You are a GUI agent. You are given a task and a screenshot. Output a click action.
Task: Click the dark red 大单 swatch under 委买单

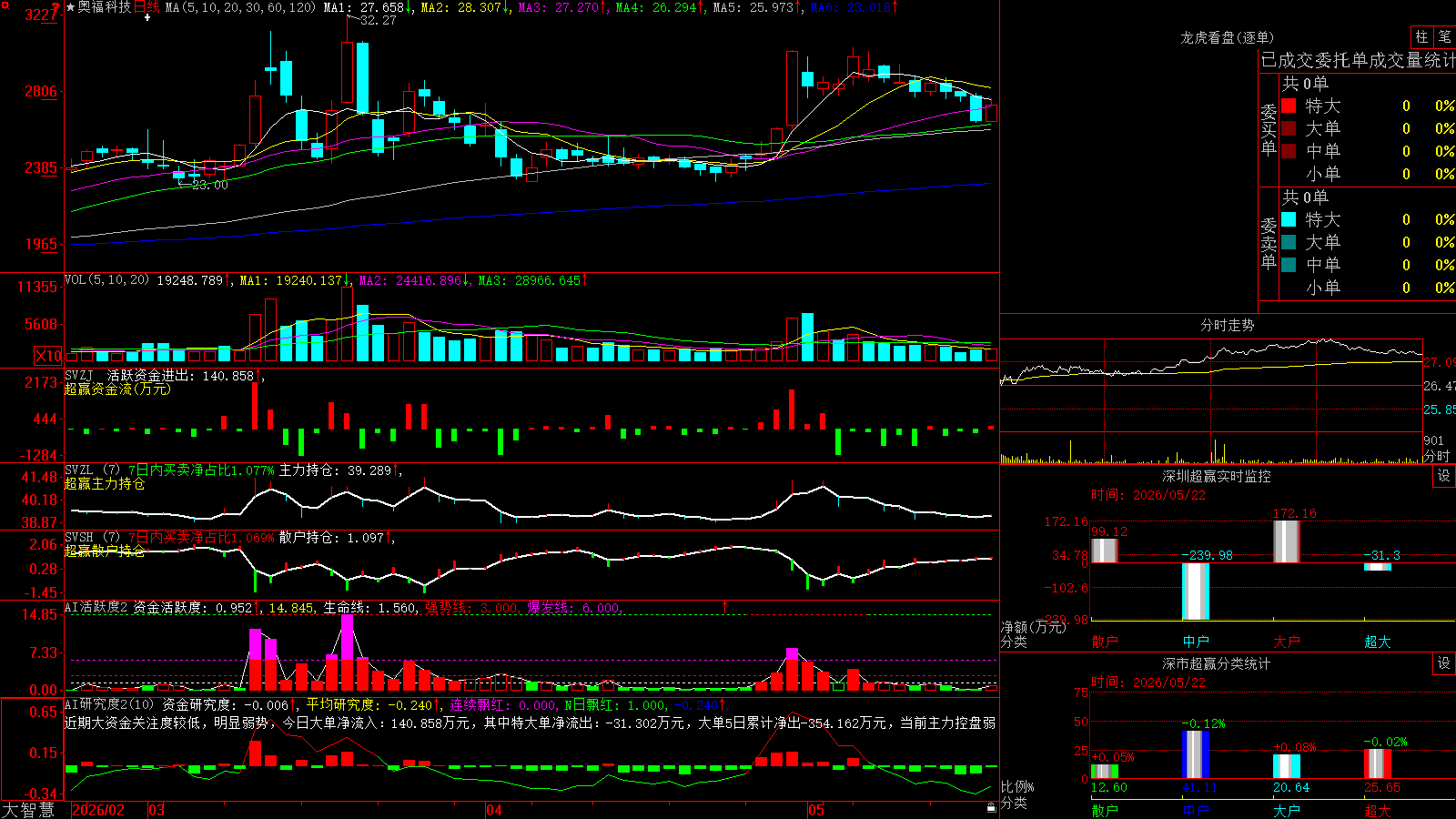[x=1289, y=128]
